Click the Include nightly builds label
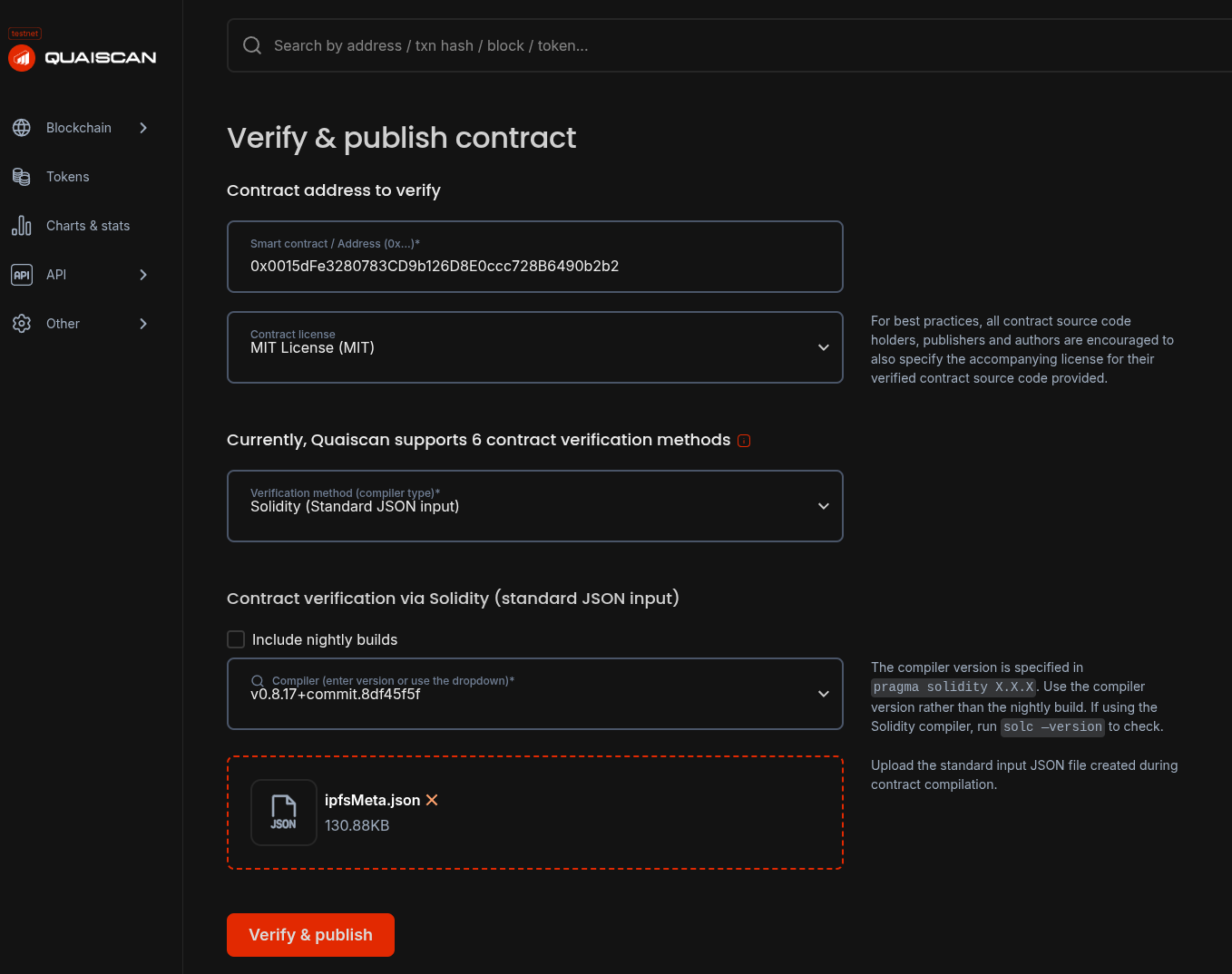Image resolution: width=1232 pixels, height=974 pixels. pos(325,639)
